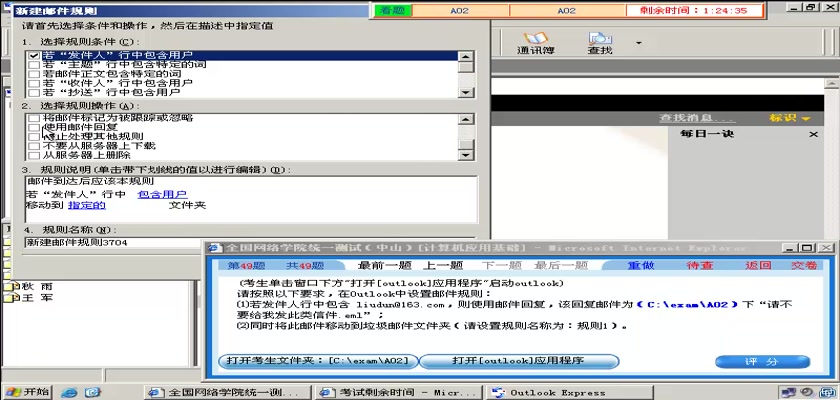Click scroll-down arrow in conditions list
Image resolution: width=840 pixels, height=400 pixels.
click(x=466, y=92)
